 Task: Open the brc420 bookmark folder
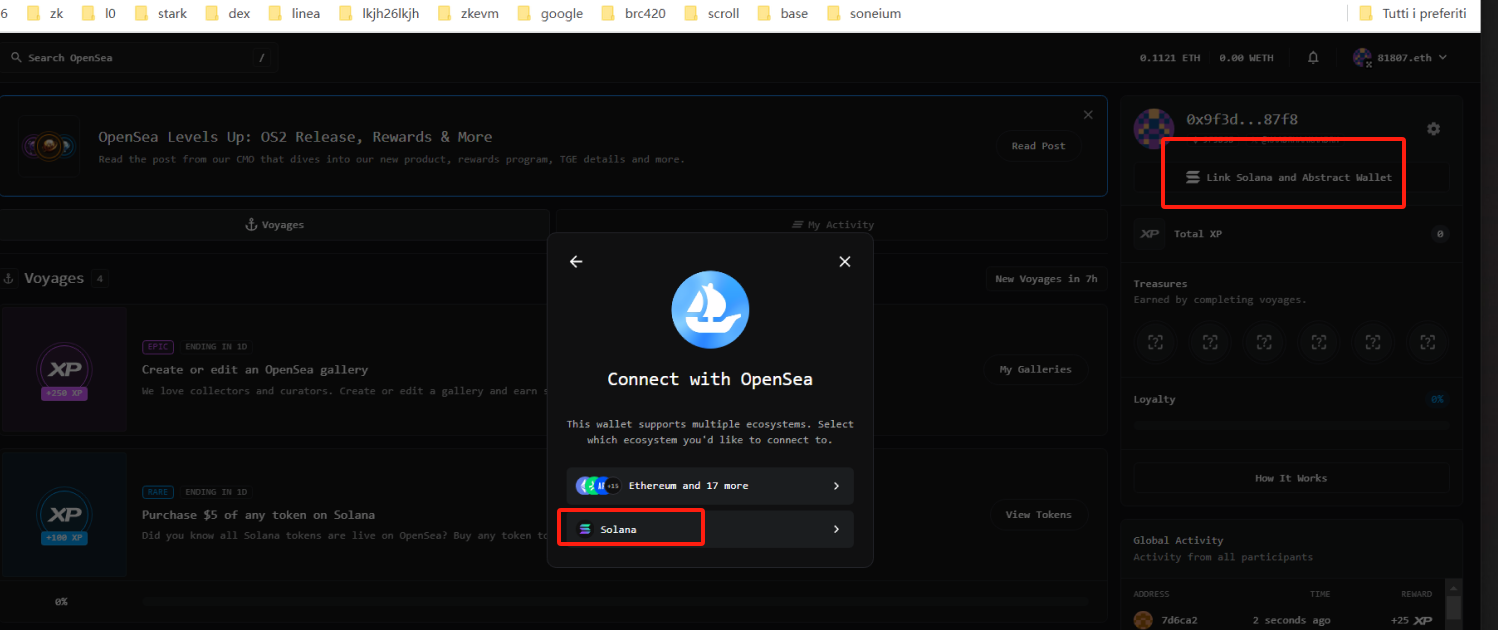click(x=634, y=14)
